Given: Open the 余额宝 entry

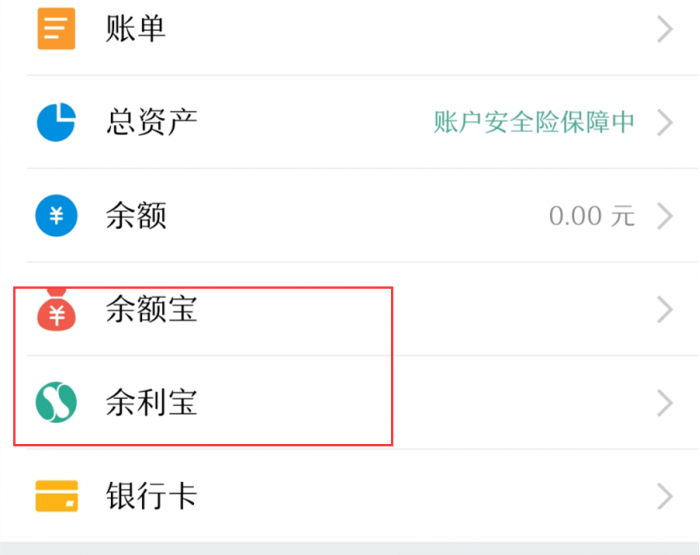Looking at the screenshot, I should [151, 310].
